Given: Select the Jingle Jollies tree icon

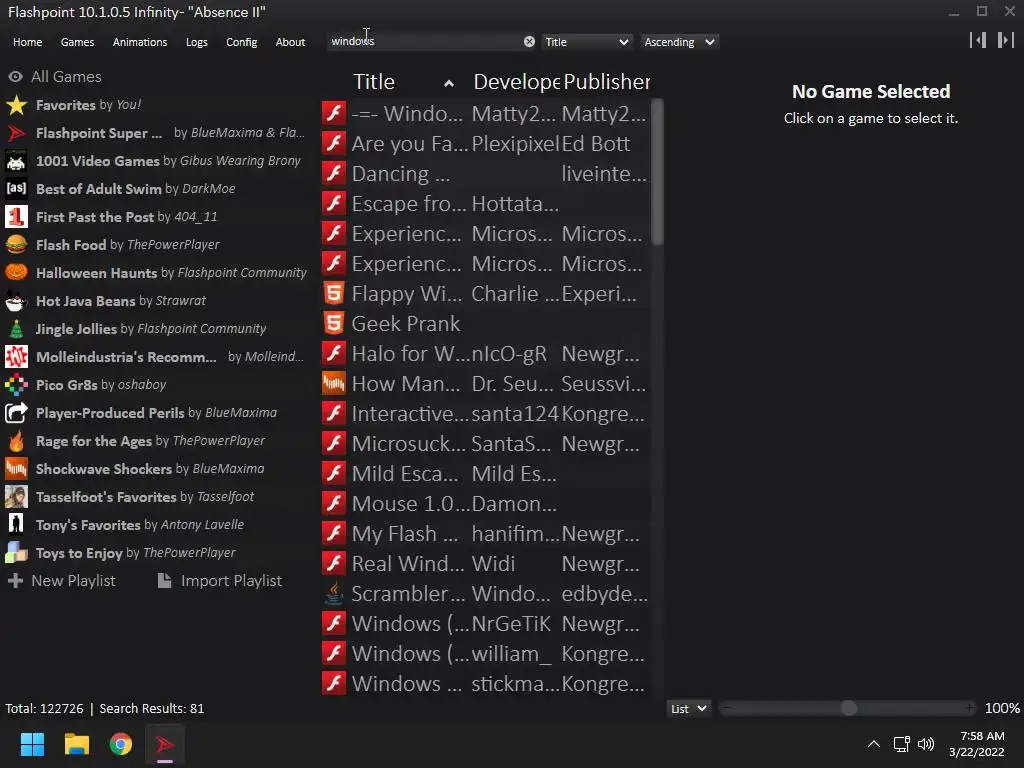Looking at the screenshot, I should coord(16,329).
